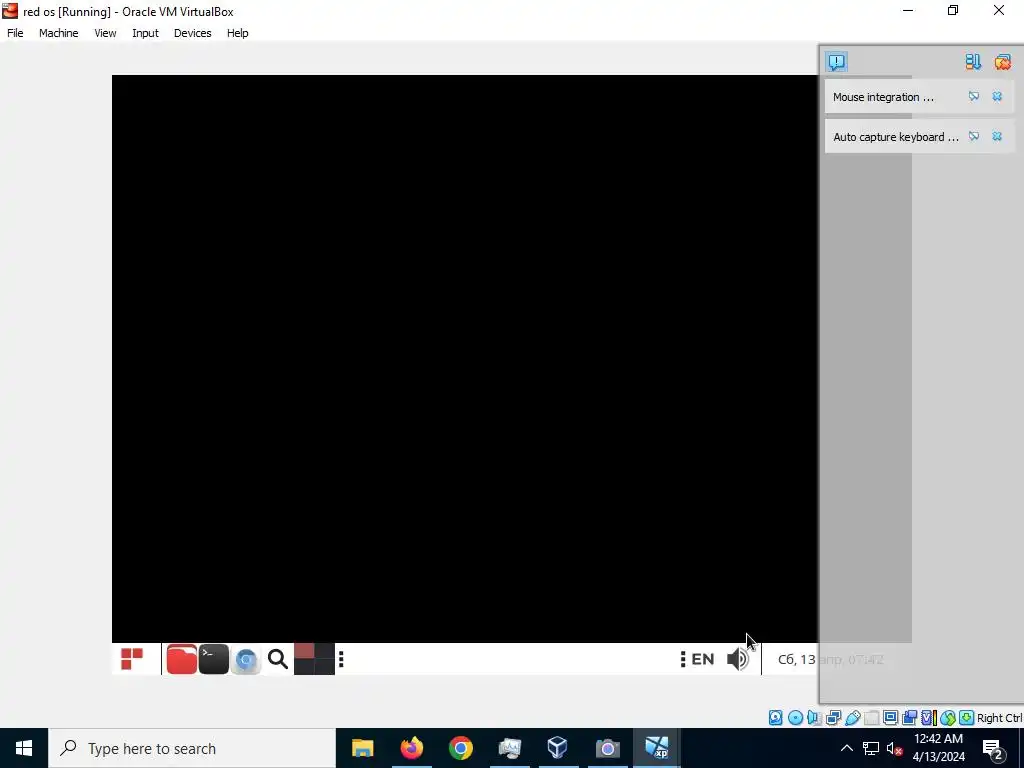Open Google Chrome from Windows taskbar
The height and width of the screenshot is (768, 1024).
[460, 748]
